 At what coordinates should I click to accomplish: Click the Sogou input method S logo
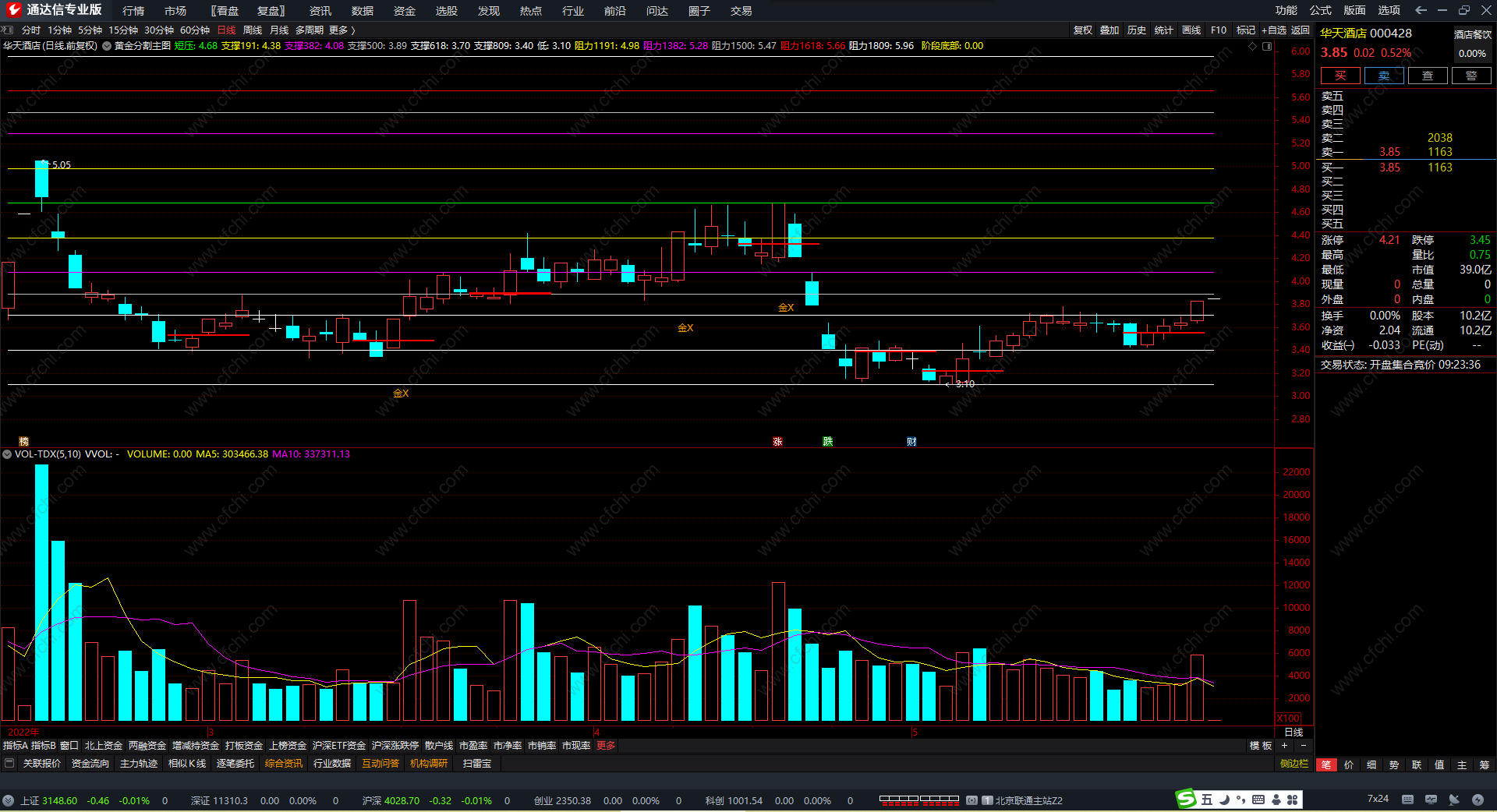(x=1186, y=799)
